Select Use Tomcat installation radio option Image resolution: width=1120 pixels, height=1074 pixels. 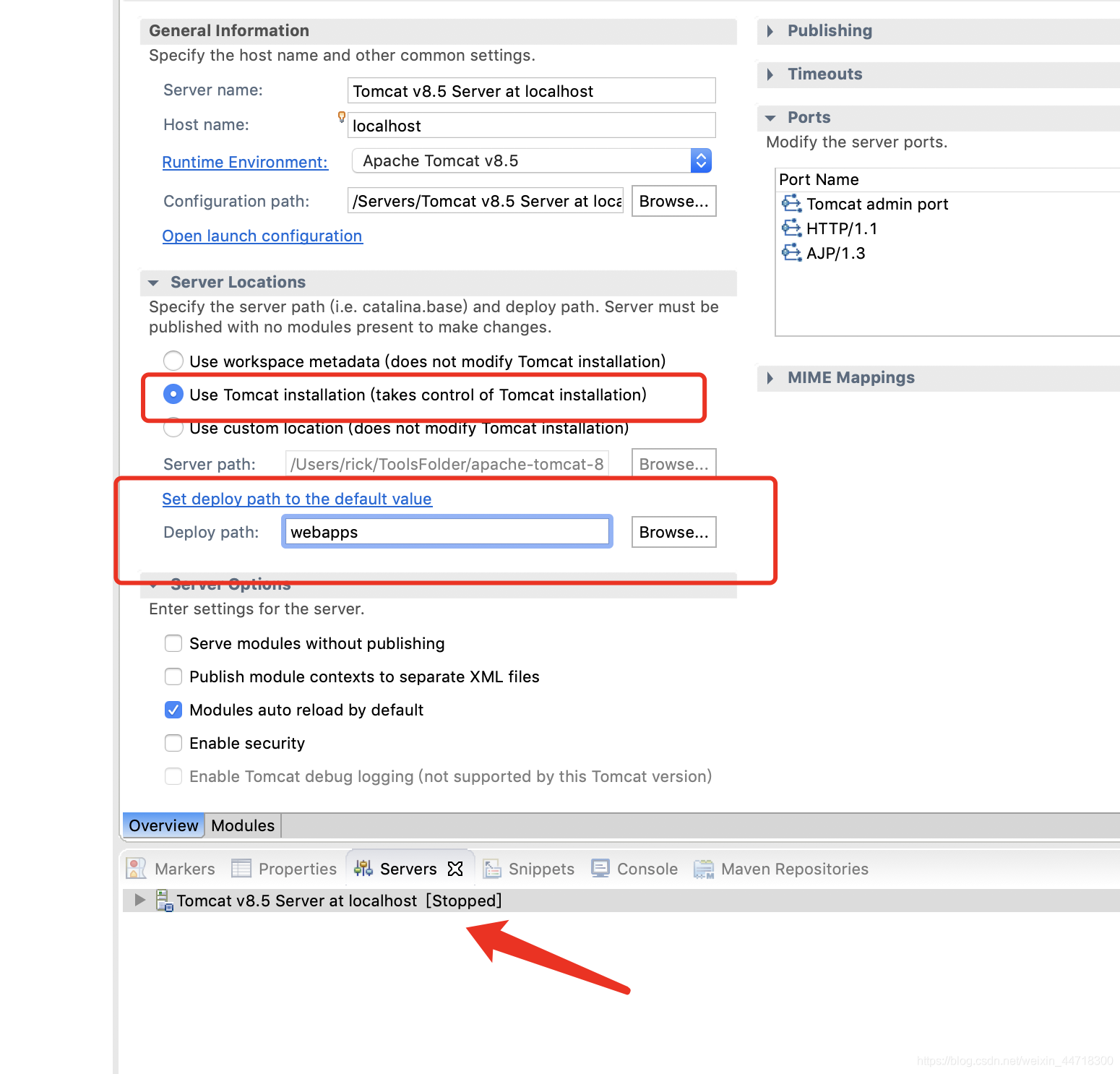click(173, 394)
